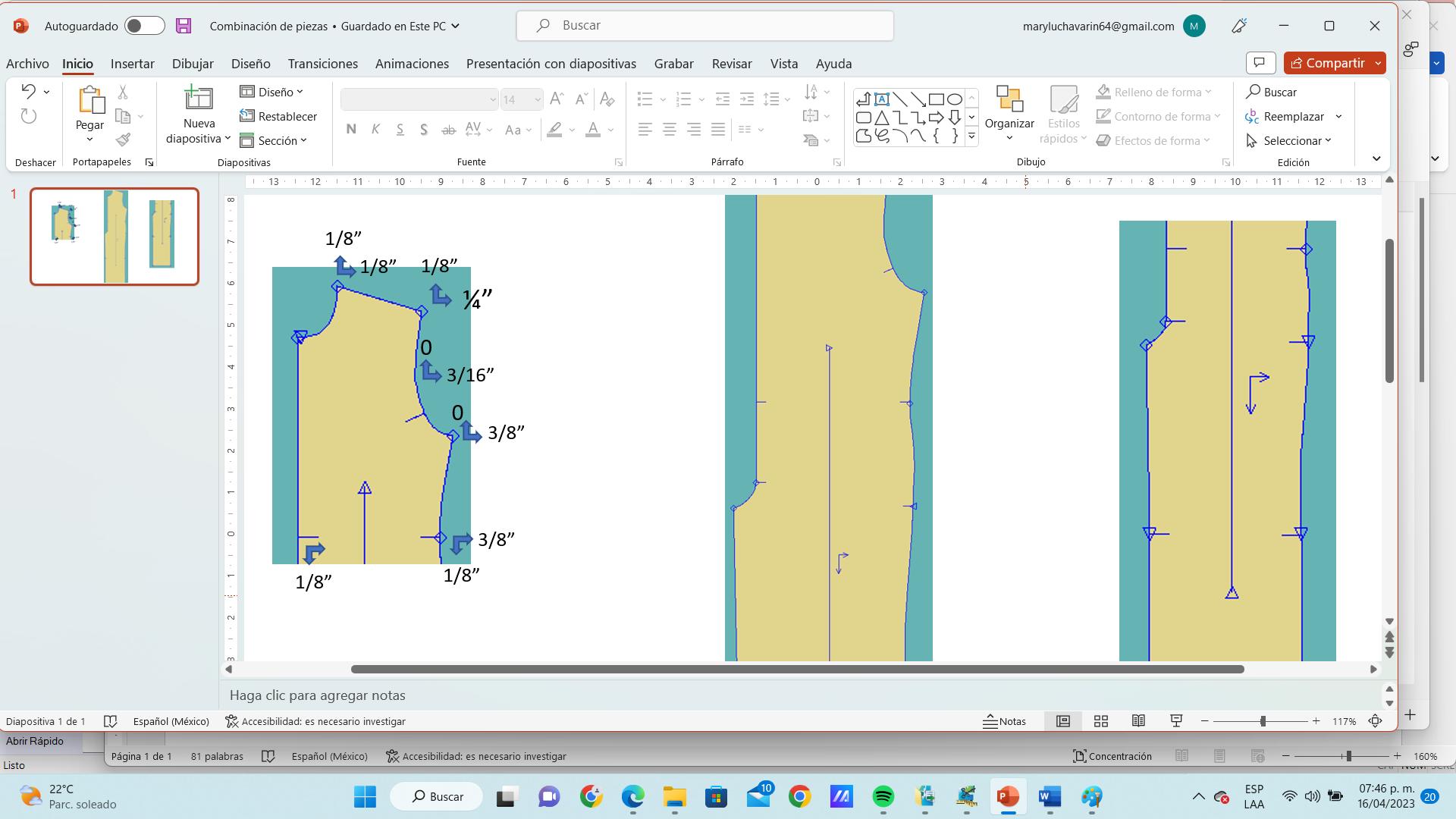Click the Undo arrow icon
The width and height of the screenshot is (1456, 819).
pyautogui.click(x=29, y=92)
